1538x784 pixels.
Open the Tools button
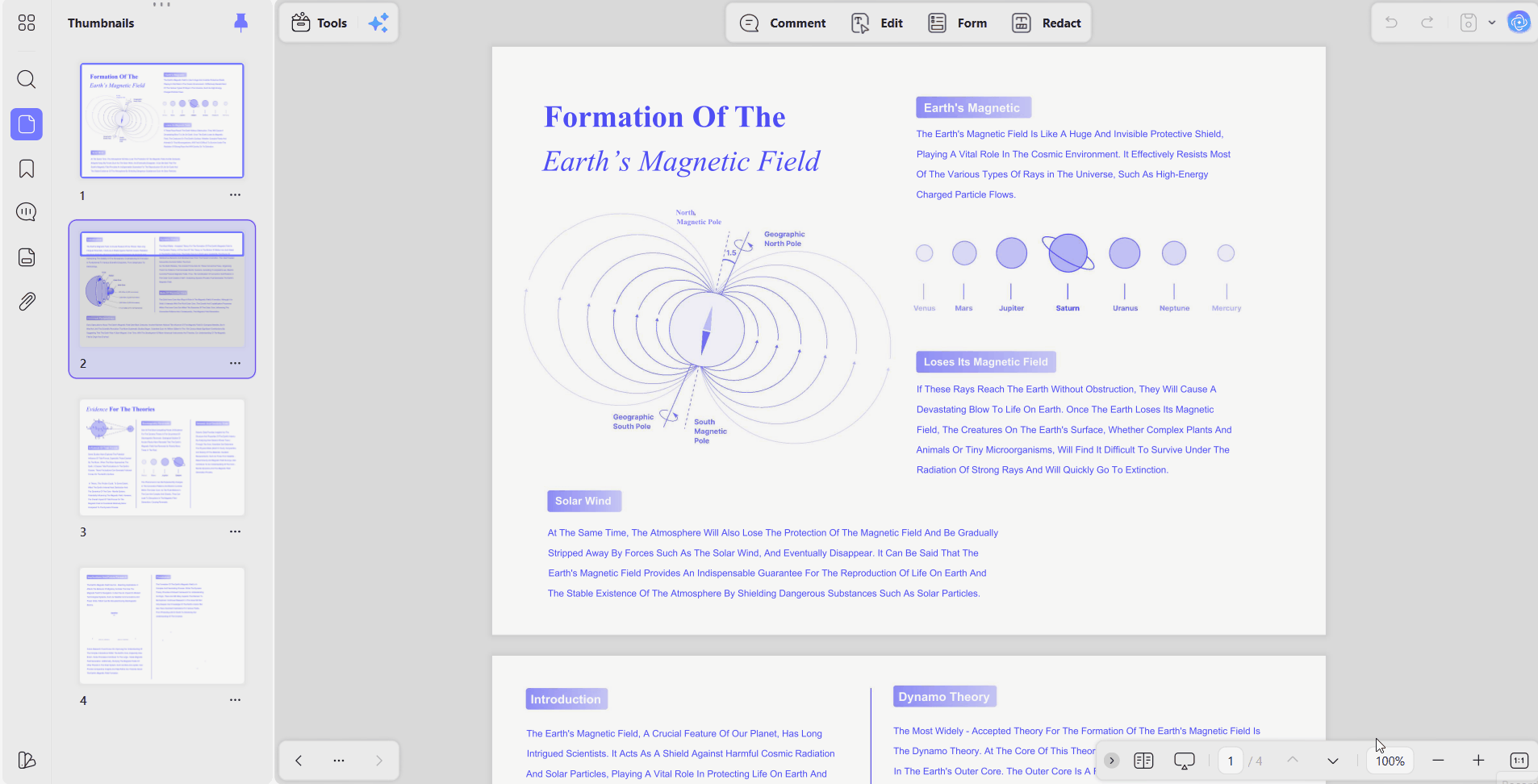[320, 23]
